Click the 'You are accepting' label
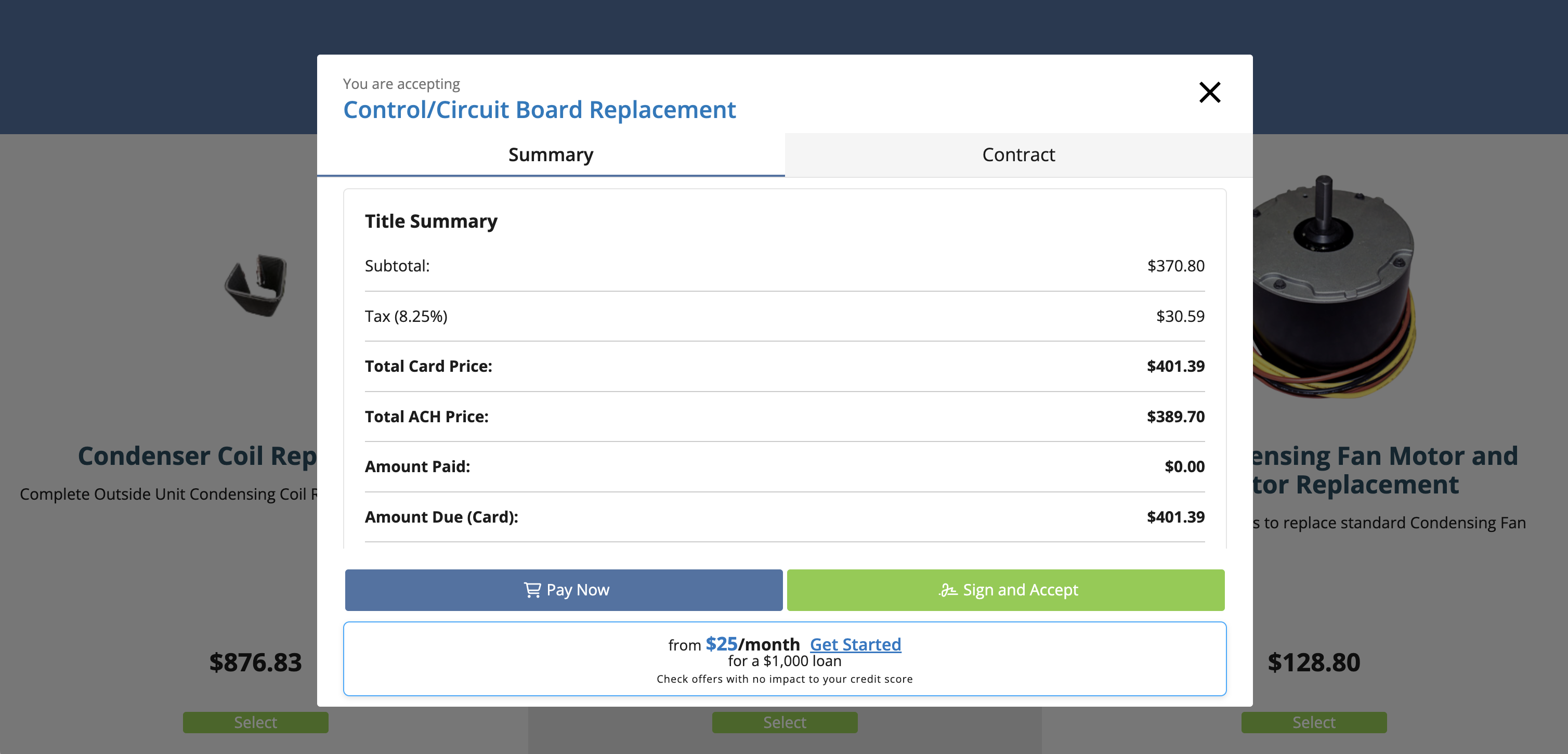The image size is (1568, 754). click(x=401, y=83)
